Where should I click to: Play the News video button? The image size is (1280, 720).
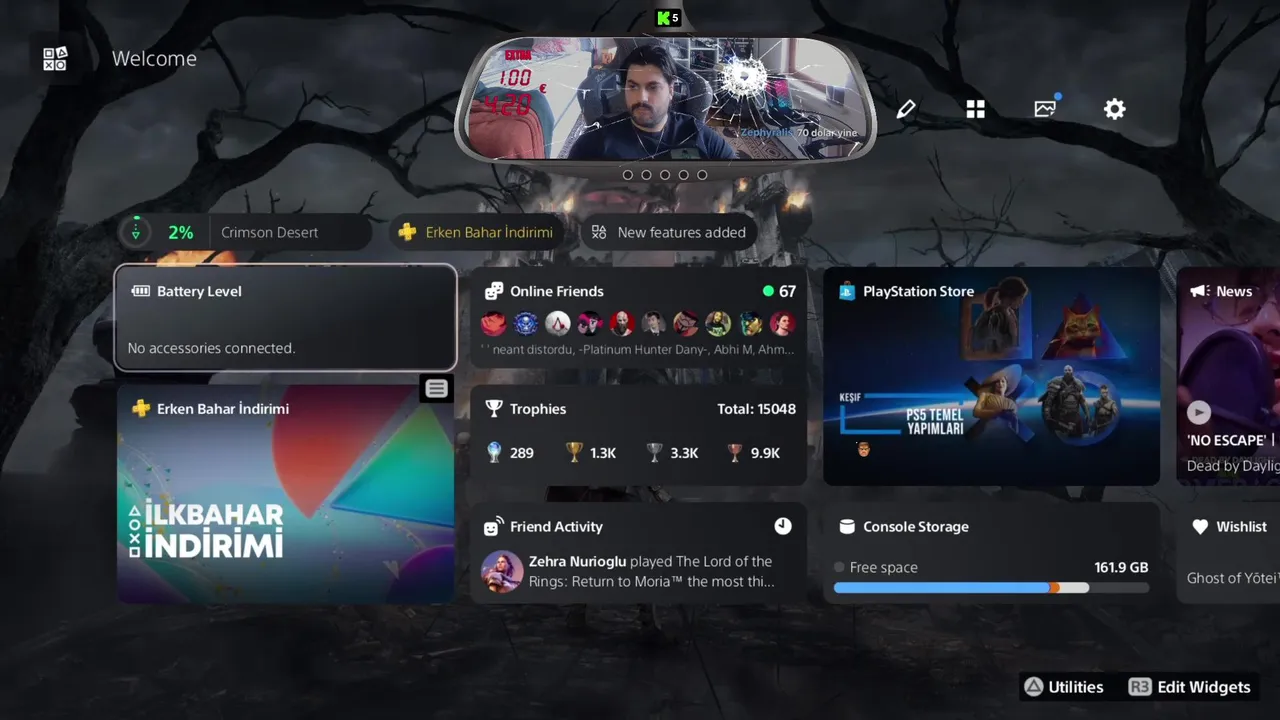(1199, 412)
